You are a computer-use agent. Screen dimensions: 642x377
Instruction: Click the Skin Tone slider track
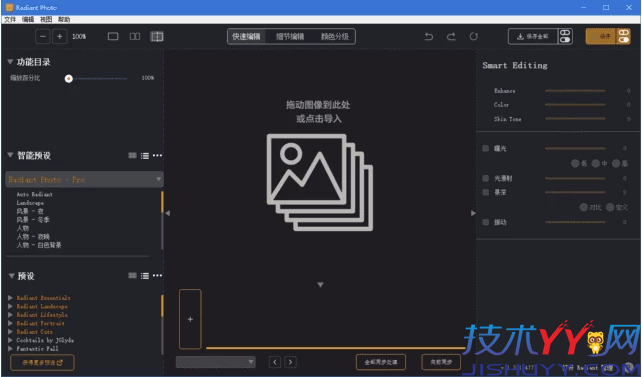tap(575, 119)
